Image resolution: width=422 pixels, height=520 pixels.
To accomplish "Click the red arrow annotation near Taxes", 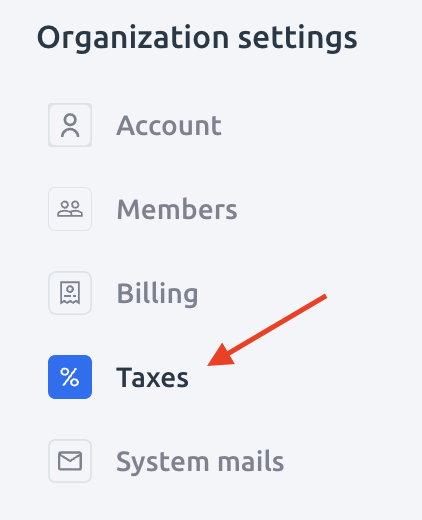I will (267, 330).
